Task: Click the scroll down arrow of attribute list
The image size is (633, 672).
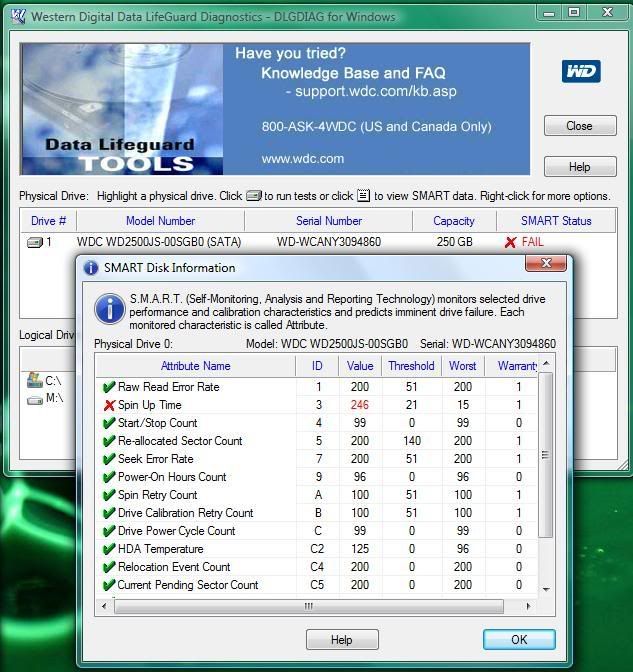Action: [x=546, y=590]
